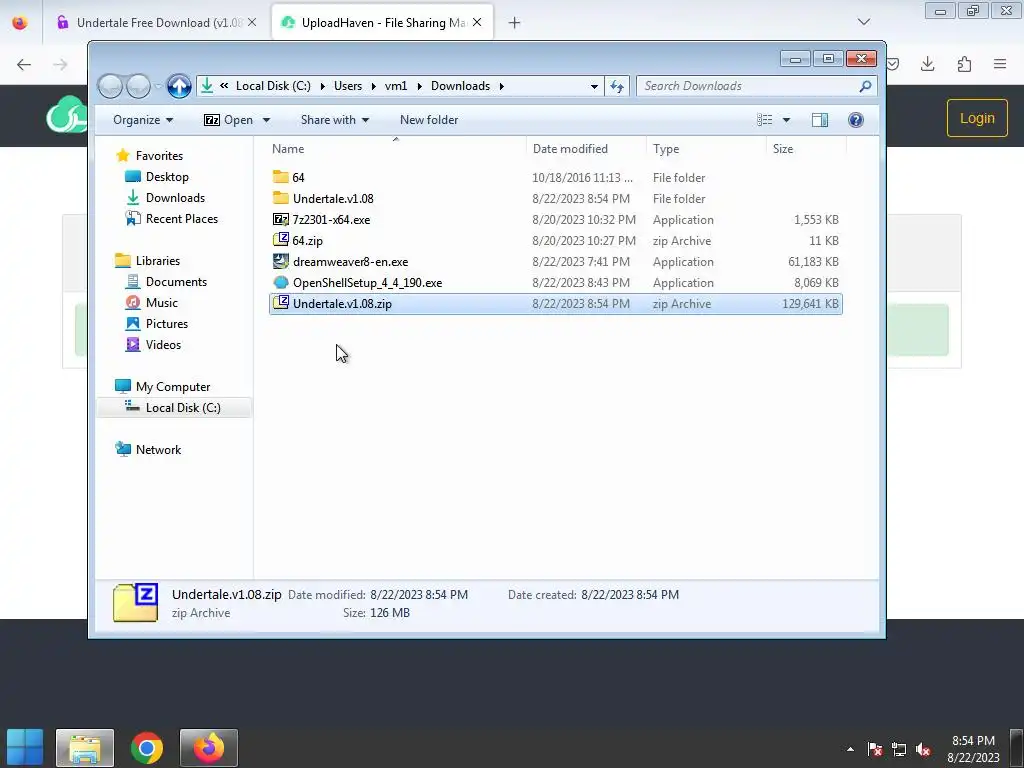Open the Organize dropdown menu

(143, 120)
